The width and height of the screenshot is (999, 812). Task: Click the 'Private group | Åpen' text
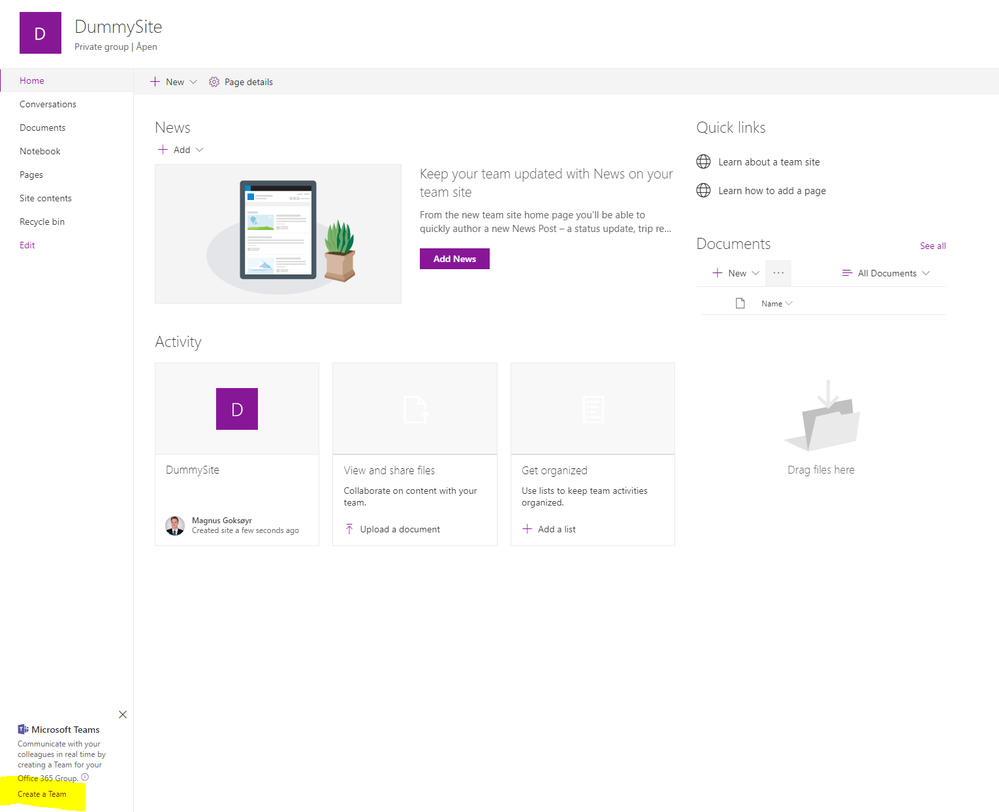coord(116,47)
